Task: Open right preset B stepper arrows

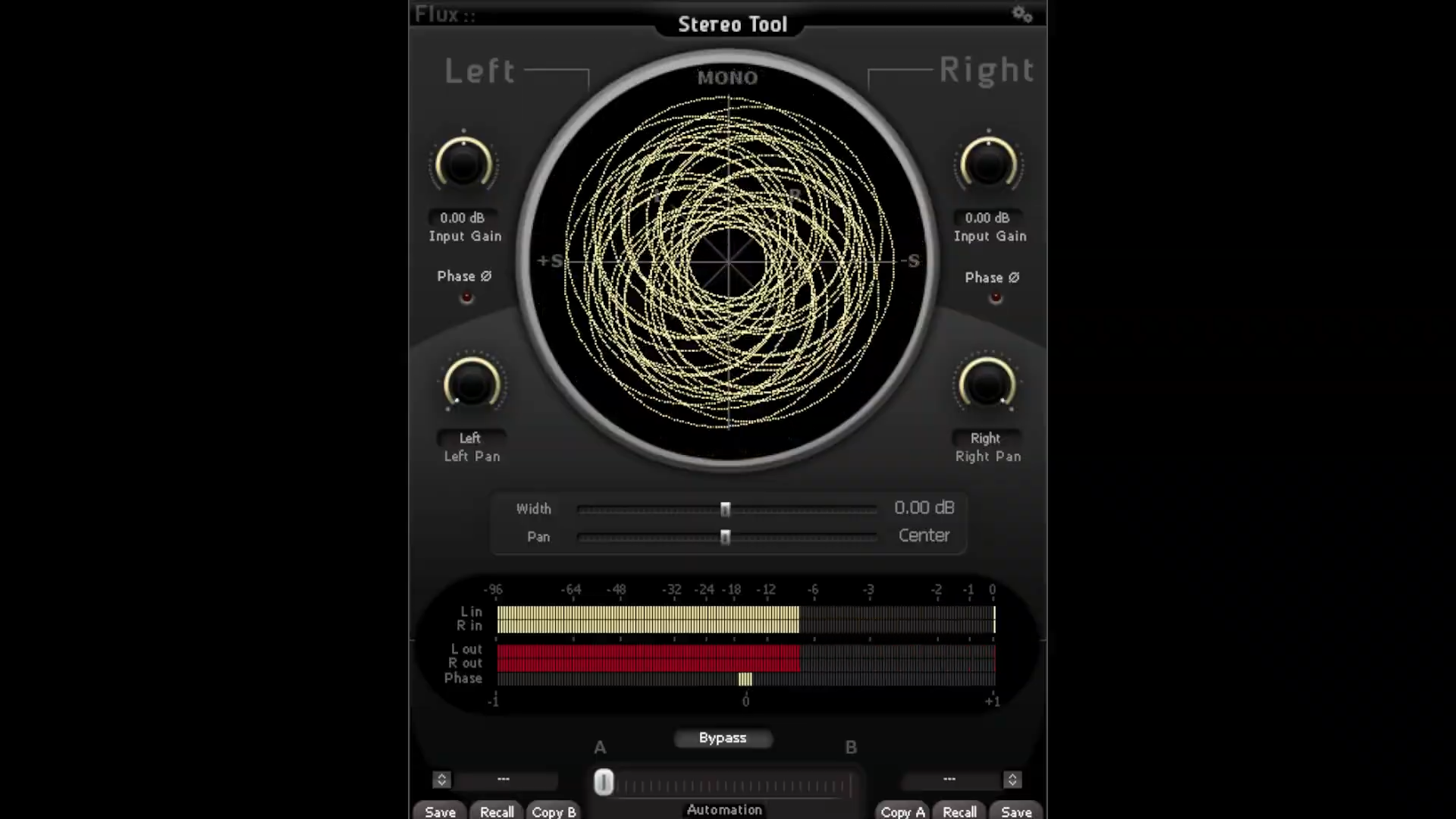Action: (x=1012, y=780)
